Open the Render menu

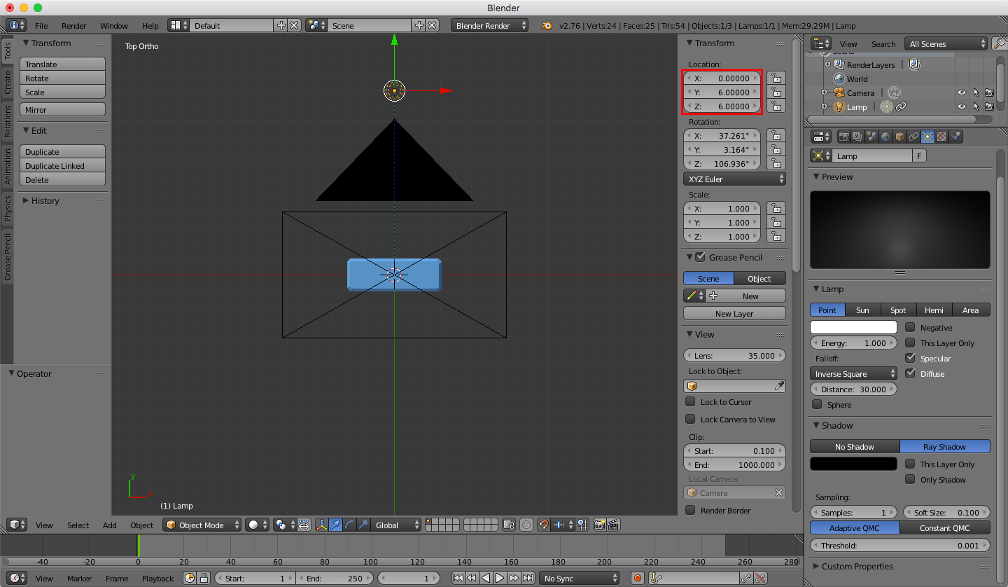click(x=74, y=26)
